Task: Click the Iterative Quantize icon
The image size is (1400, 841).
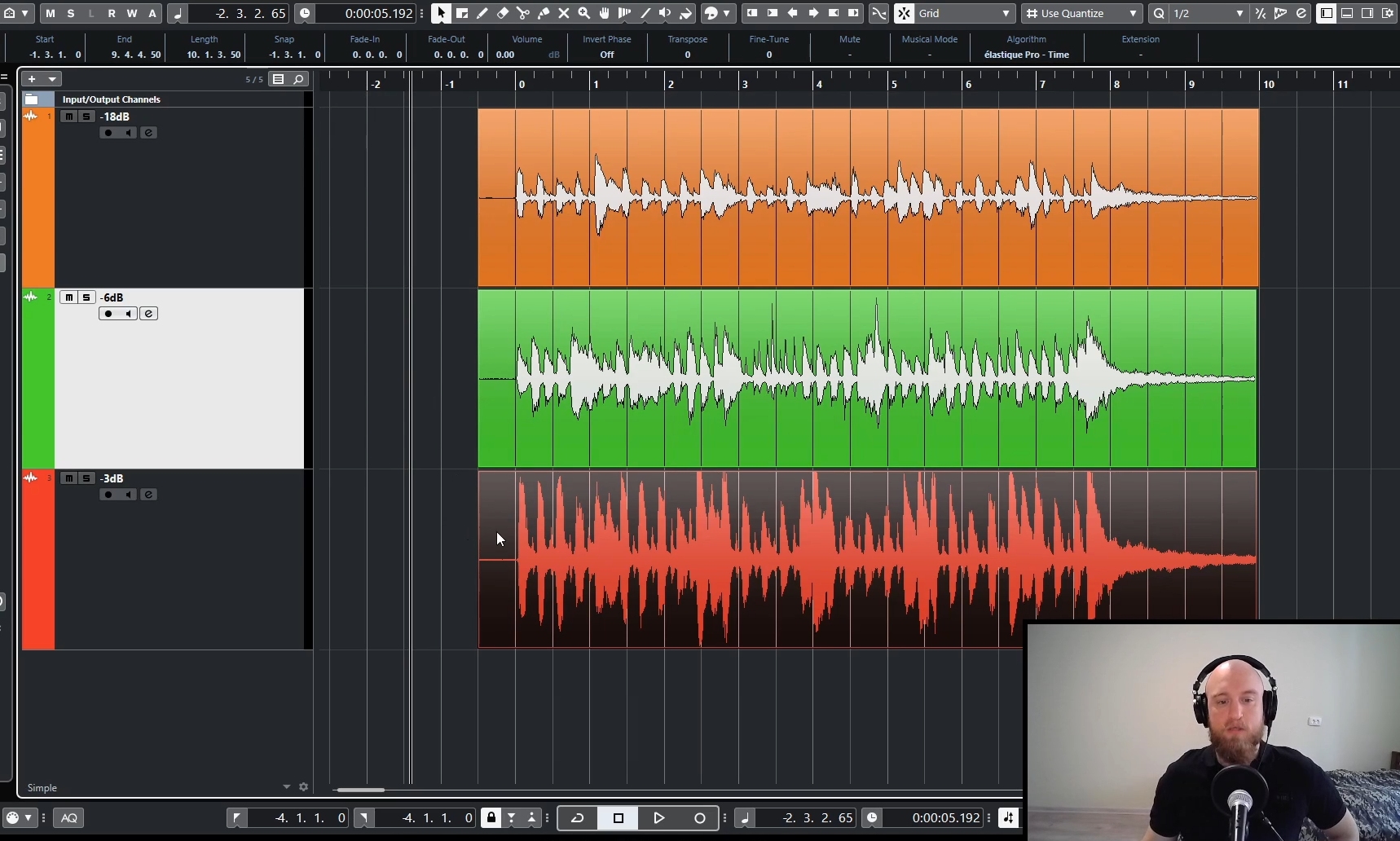Action: (x=1261, y=13)
